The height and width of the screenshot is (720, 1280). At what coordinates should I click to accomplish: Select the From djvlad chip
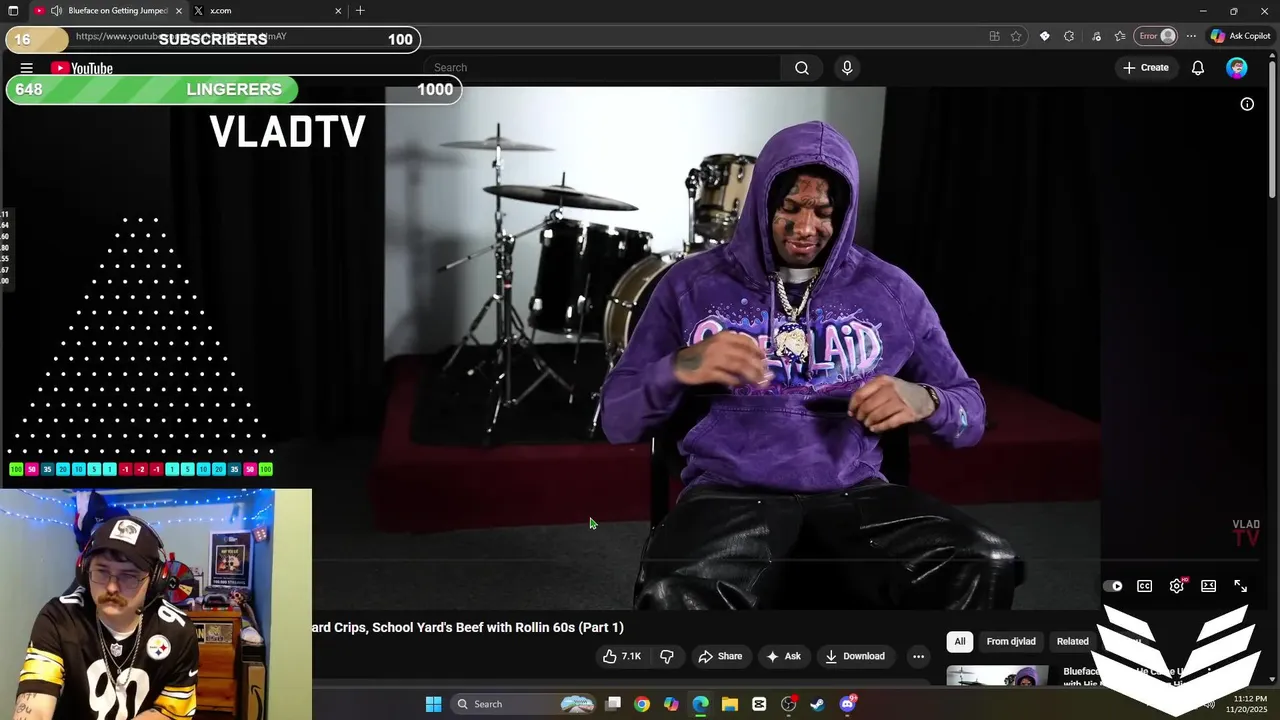[x=1011, y=641]
